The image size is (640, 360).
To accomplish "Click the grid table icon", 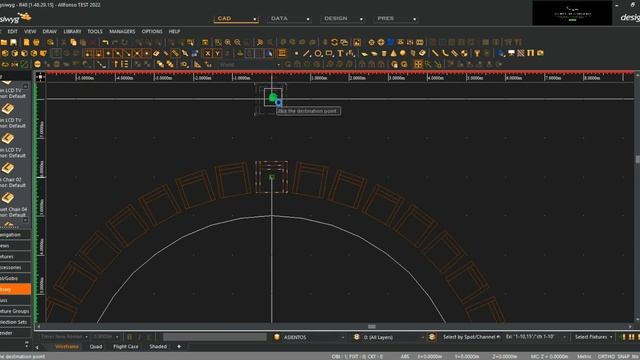I will [x=282, y=53].
